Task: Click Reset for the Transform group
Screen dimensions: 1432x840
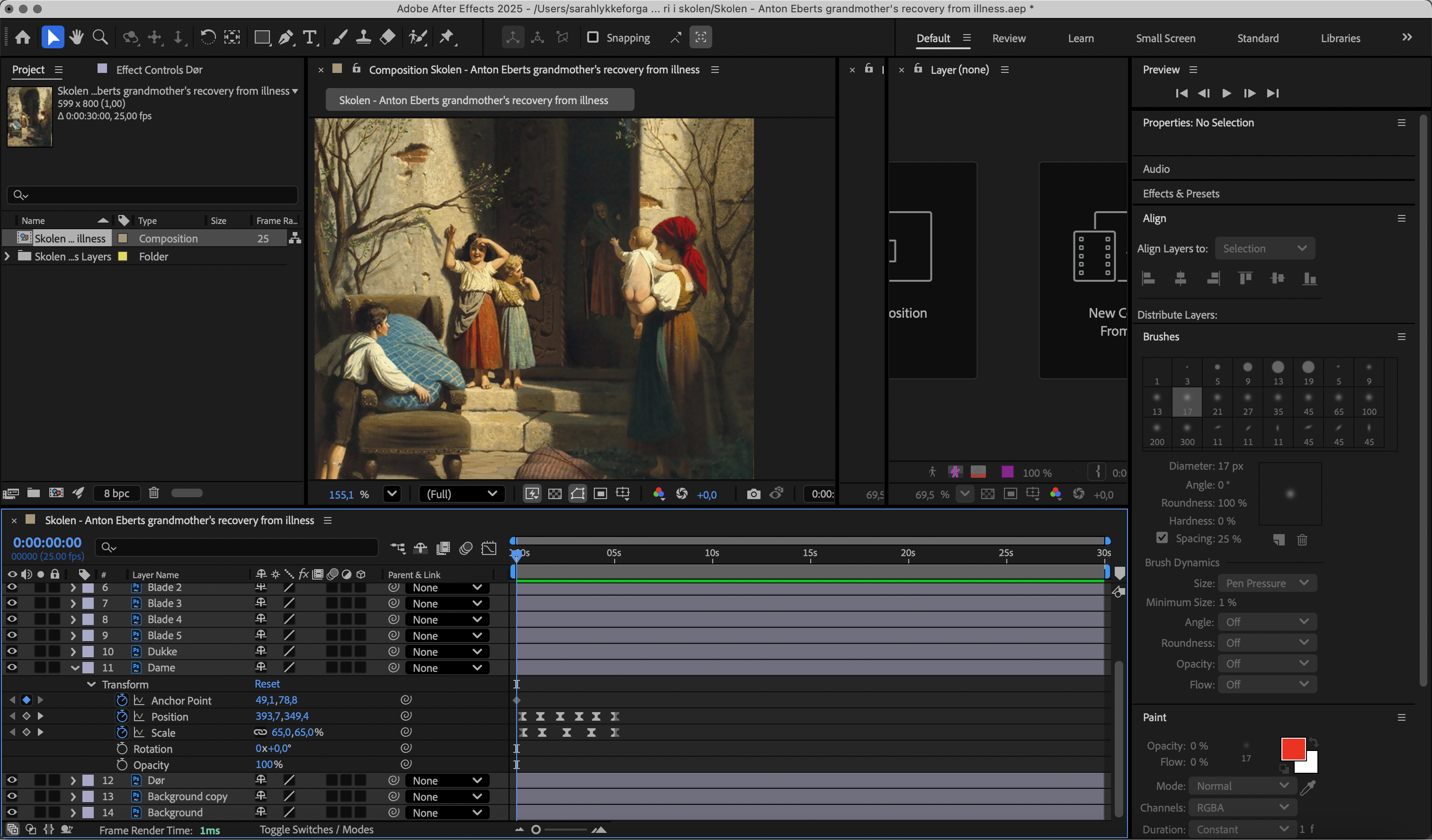Action: coord(267,684)
